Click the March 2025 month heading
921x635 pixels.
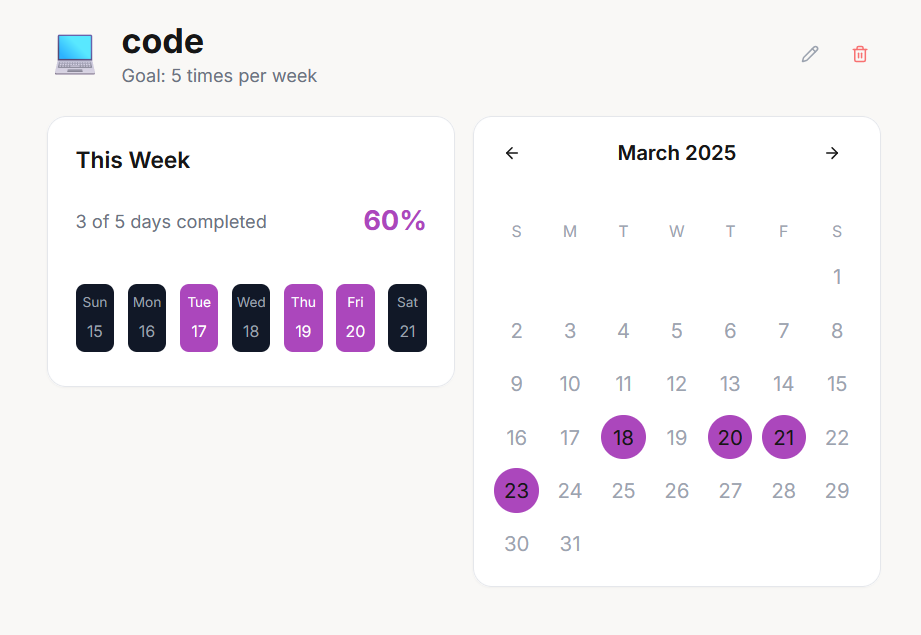(676, 153)
